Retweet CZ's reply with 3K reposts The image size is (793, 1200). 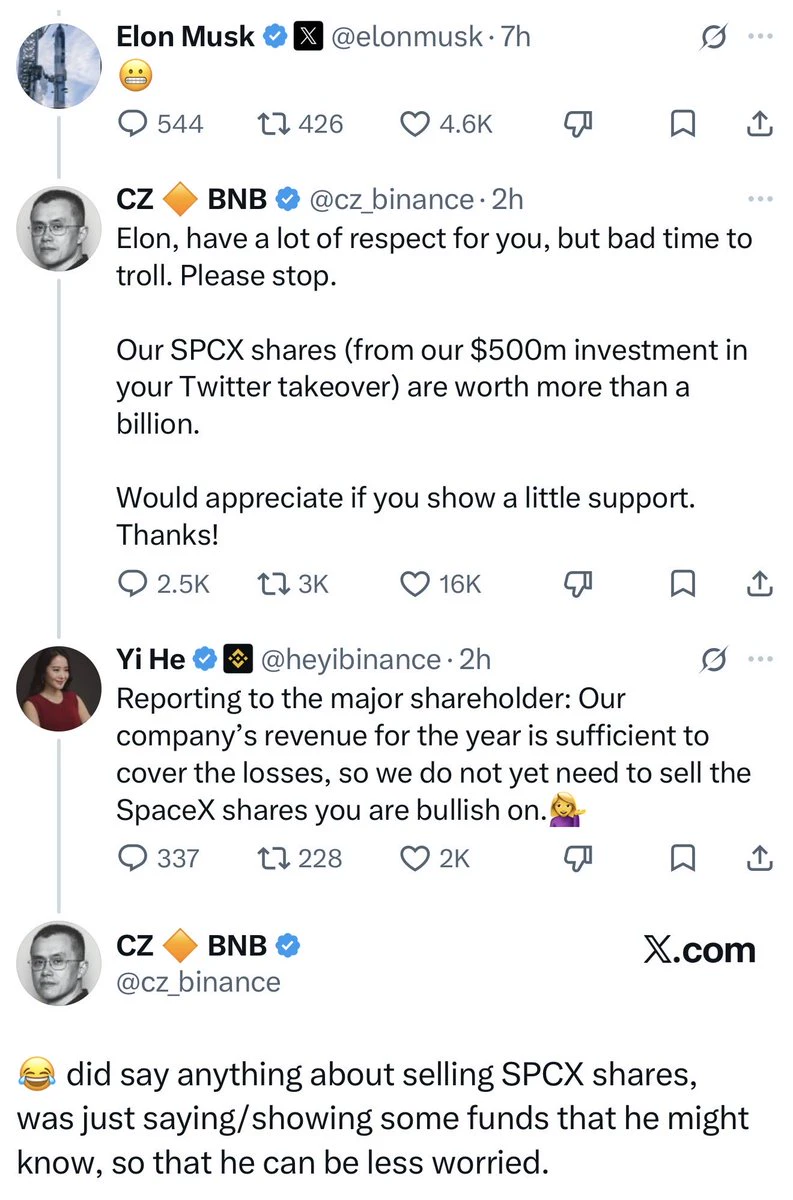coord(293,583)
